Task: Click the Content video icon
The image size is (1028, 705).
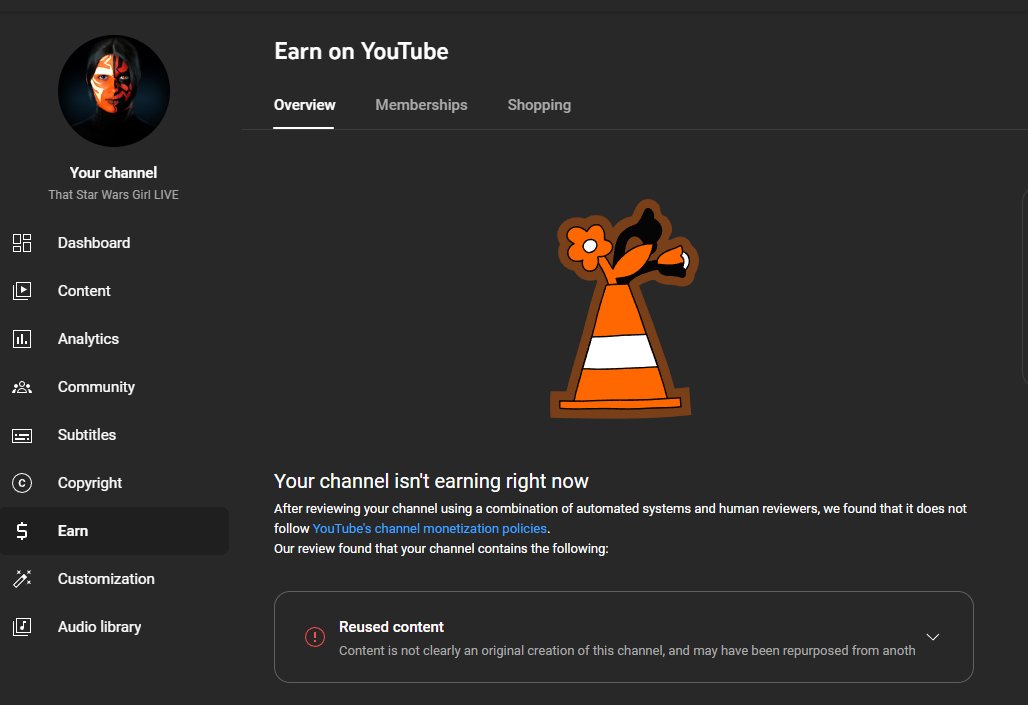Action: coord(22,291)
